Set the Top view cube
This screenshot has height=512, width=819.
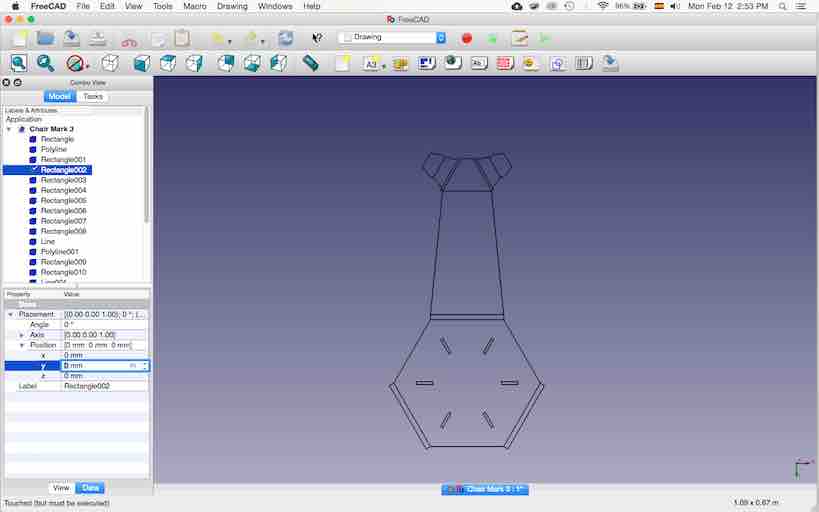click(x=168, y=63)
